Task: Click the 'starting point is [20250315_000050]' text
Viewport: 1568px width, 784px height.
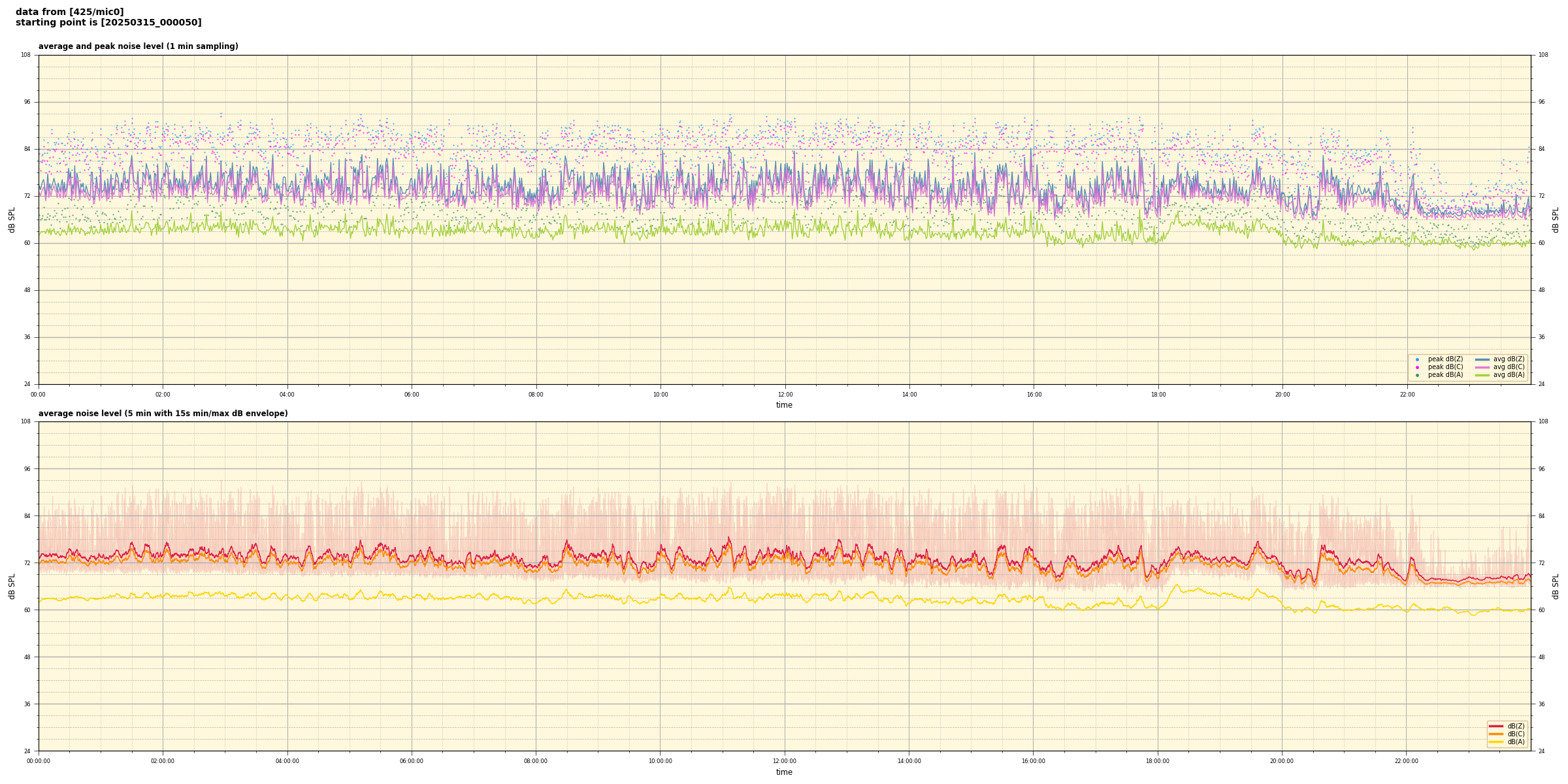Action: 108,23
